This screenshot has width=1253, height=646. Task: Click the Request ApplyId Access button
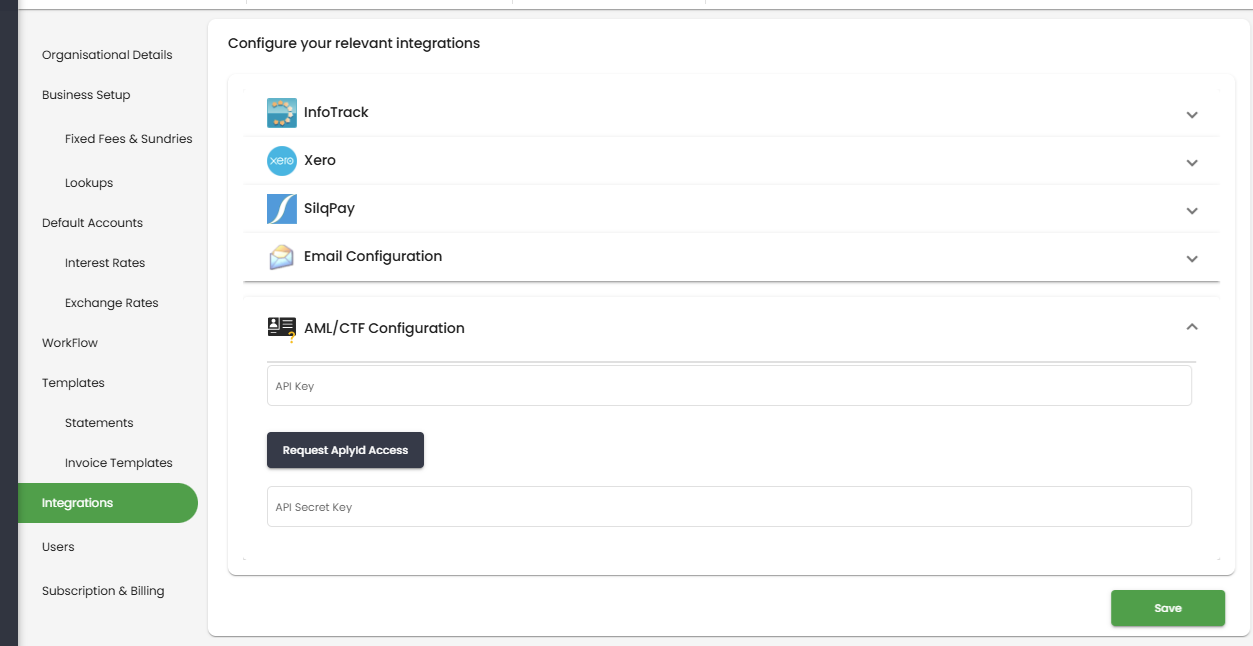coord(345,450)
